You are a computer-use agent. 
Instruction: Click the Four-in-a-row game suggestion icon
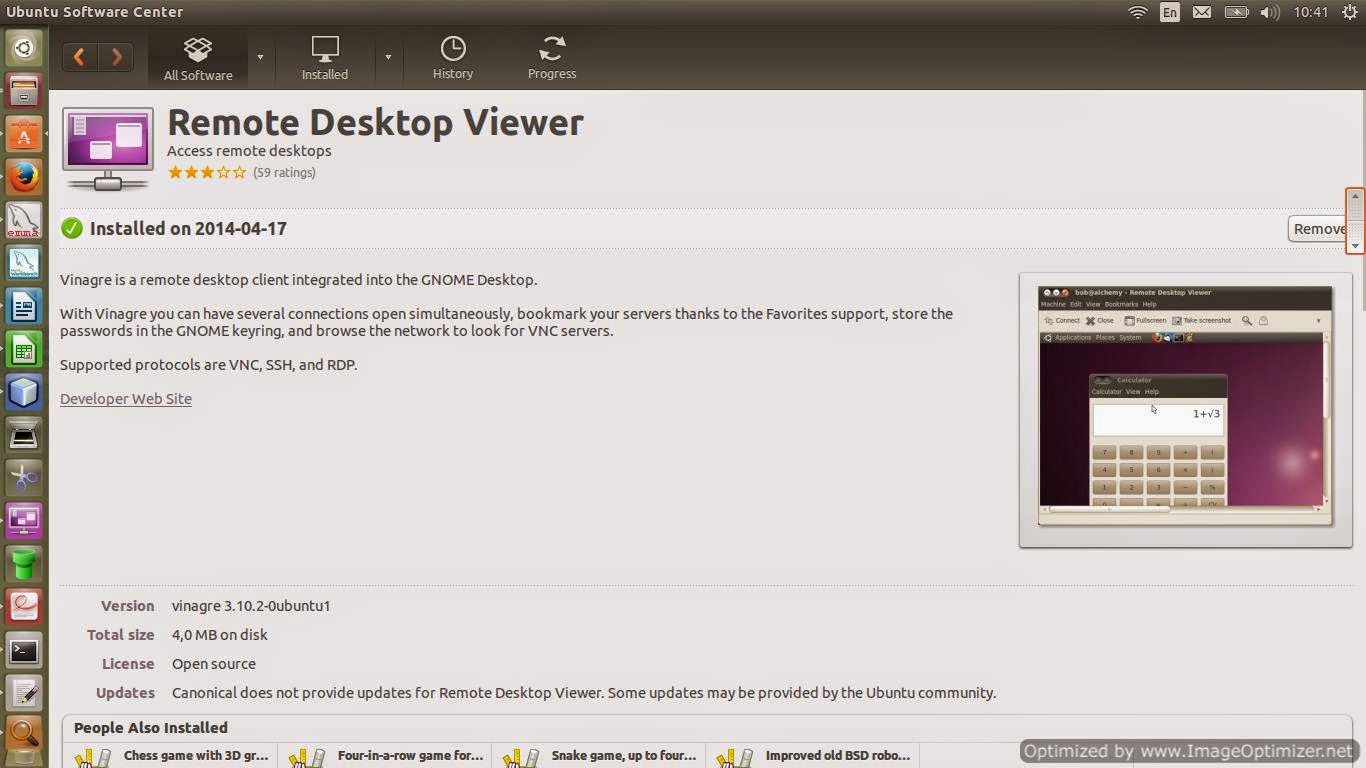306,758
